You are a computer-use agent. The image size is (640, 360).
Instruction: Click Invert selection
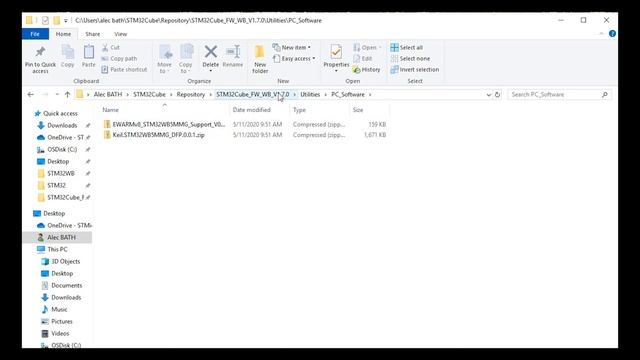click(415, 70)
